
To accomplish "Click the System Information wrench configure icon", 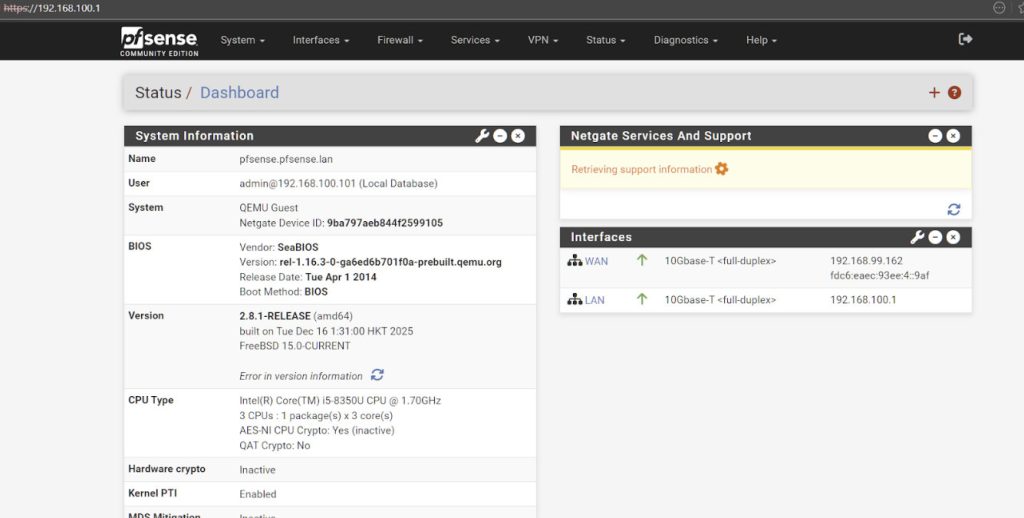I will tap(481, 136).
